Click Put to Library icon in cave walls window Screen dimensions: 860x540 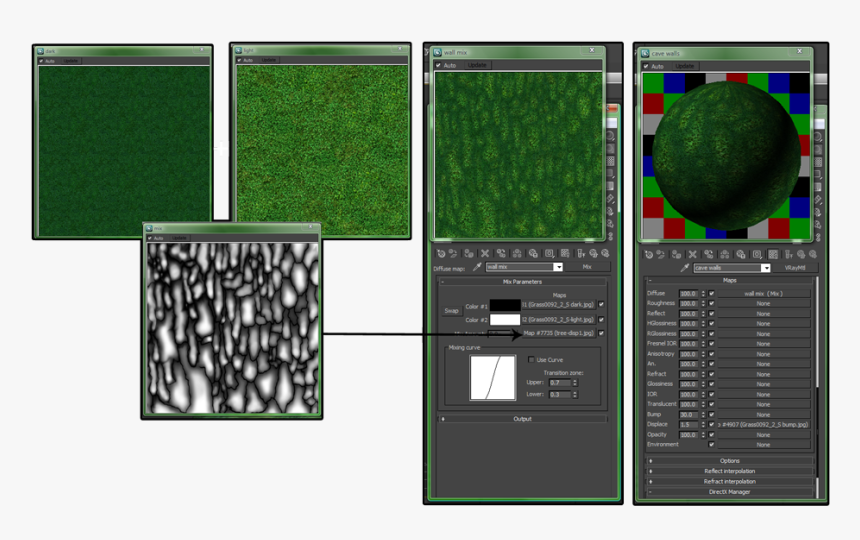point(741,254)
